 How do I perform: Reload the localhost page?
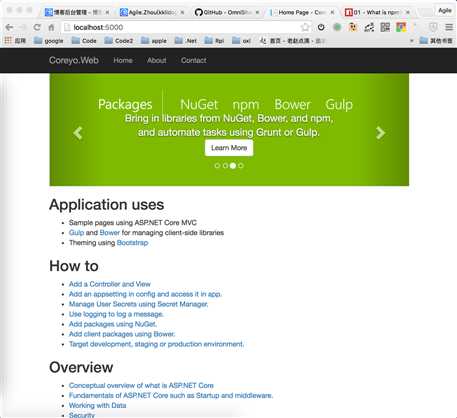click(x=37, y=27)
